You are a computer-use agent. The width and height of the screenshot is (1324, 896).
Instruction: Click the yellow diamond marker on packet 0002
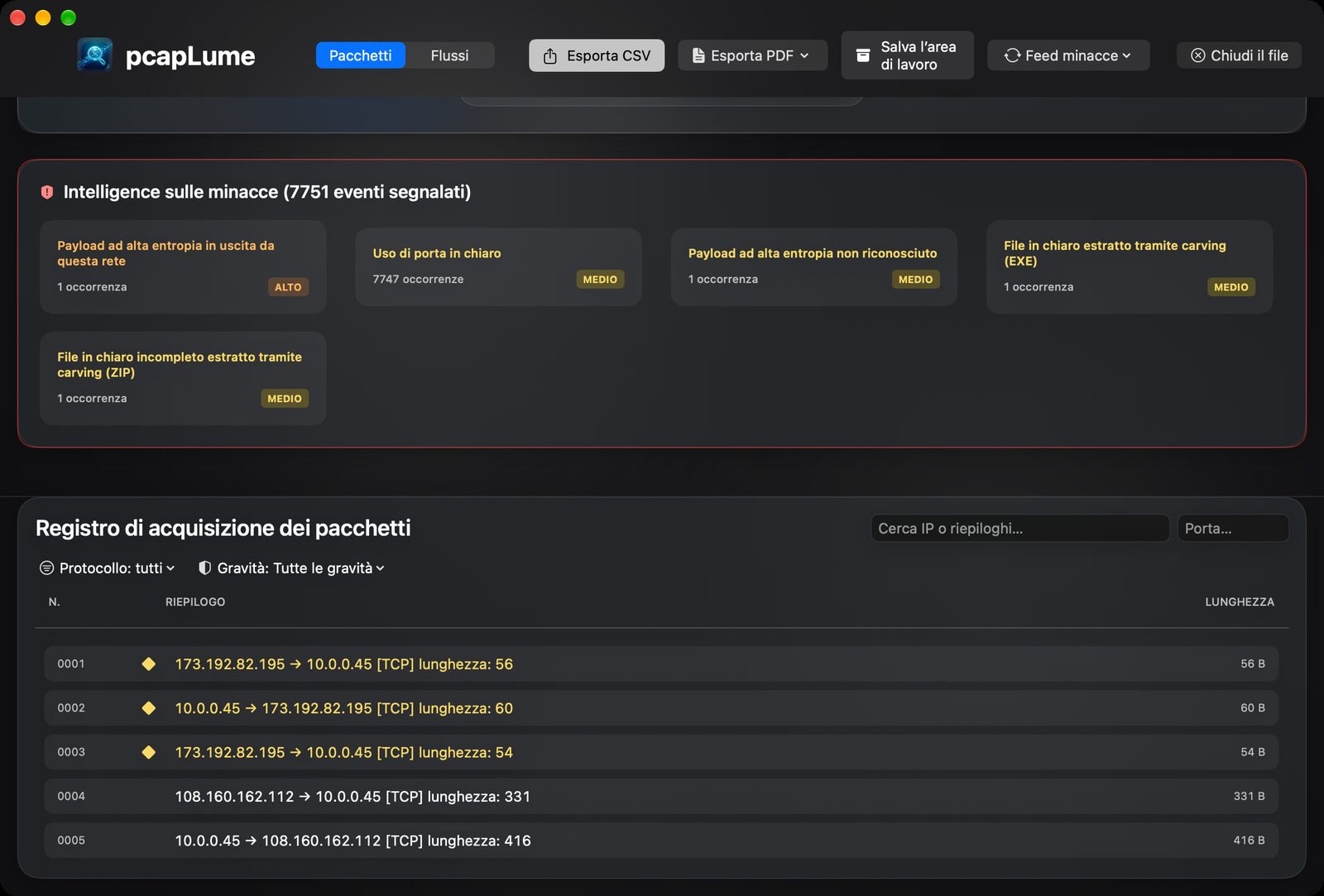(x=149, y=708)
